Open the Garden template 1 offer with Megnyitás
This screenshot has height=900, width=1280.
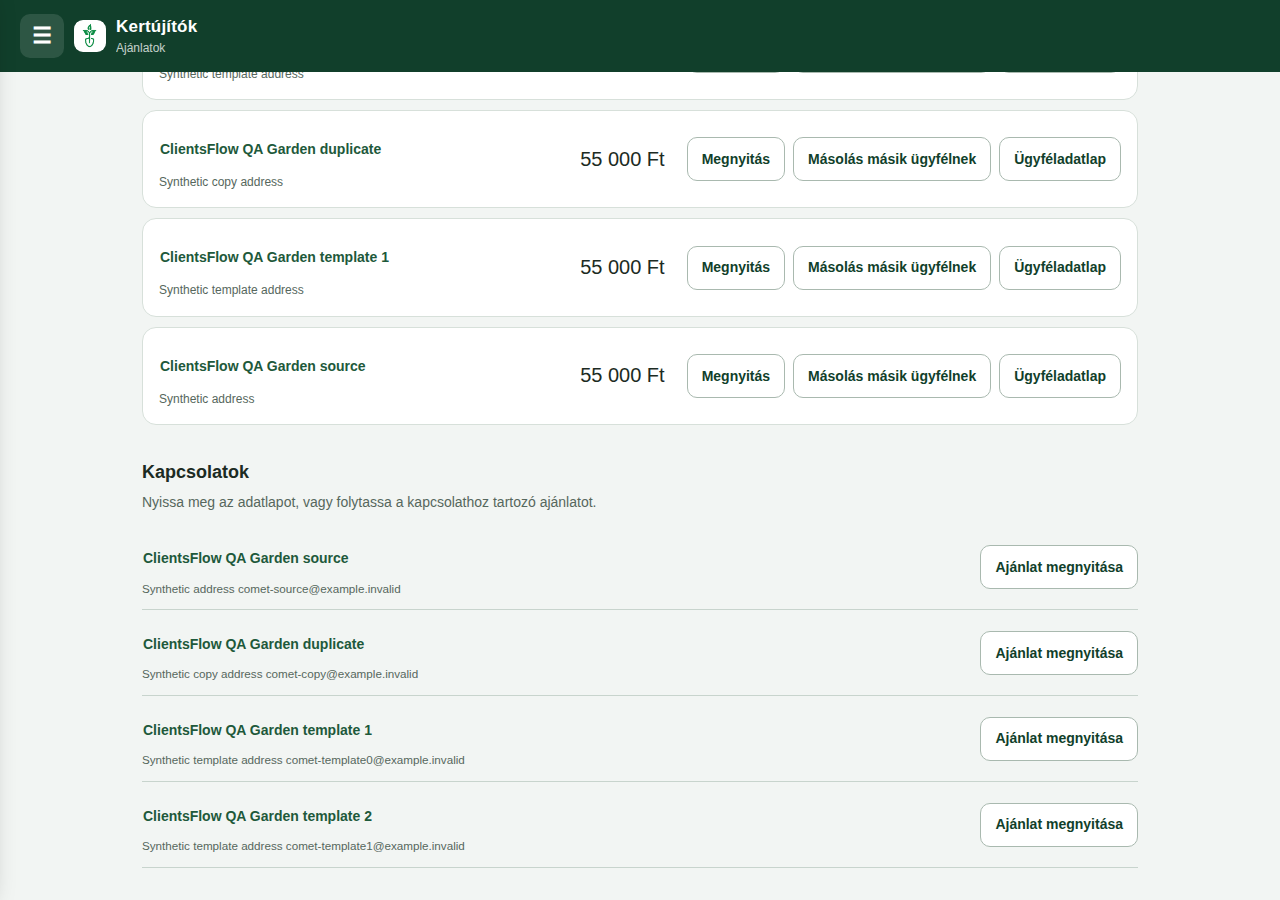736,268
